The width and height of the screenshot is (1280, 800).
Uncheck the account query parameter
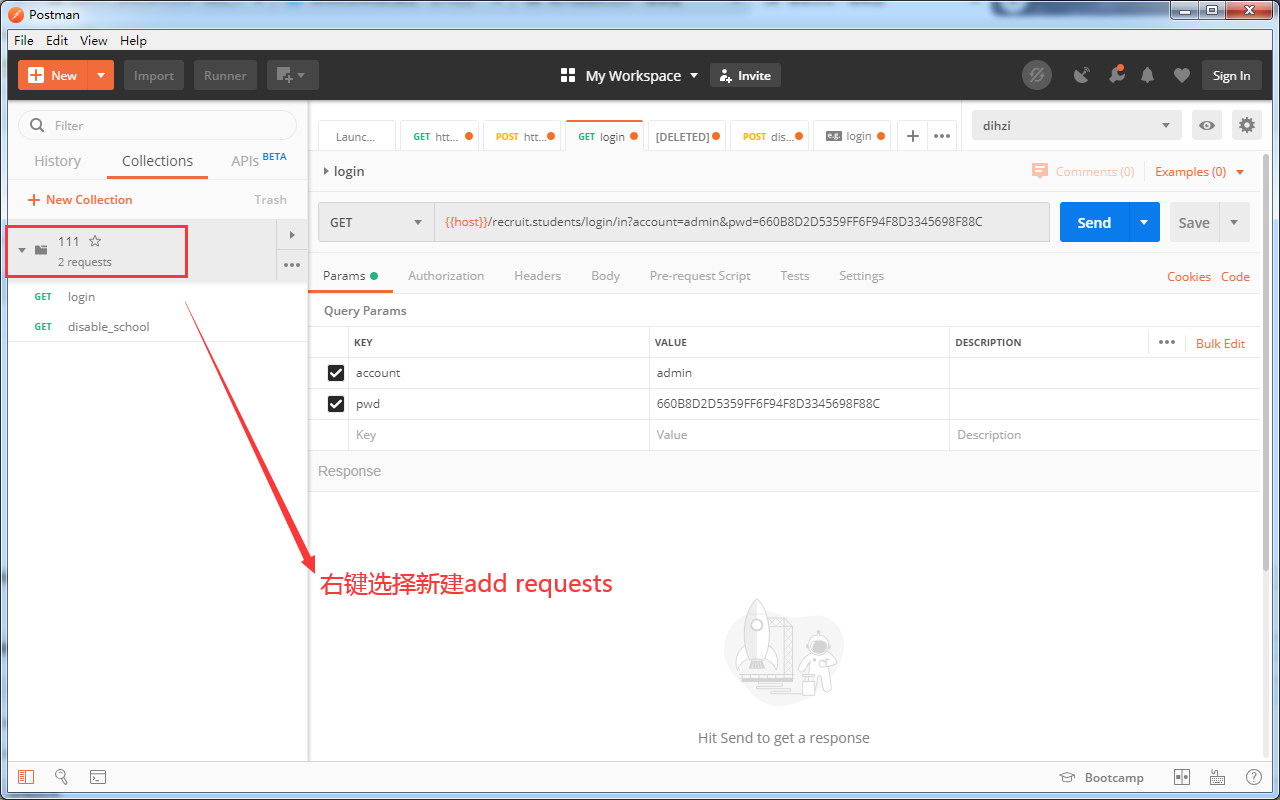[x=336, y=373]
